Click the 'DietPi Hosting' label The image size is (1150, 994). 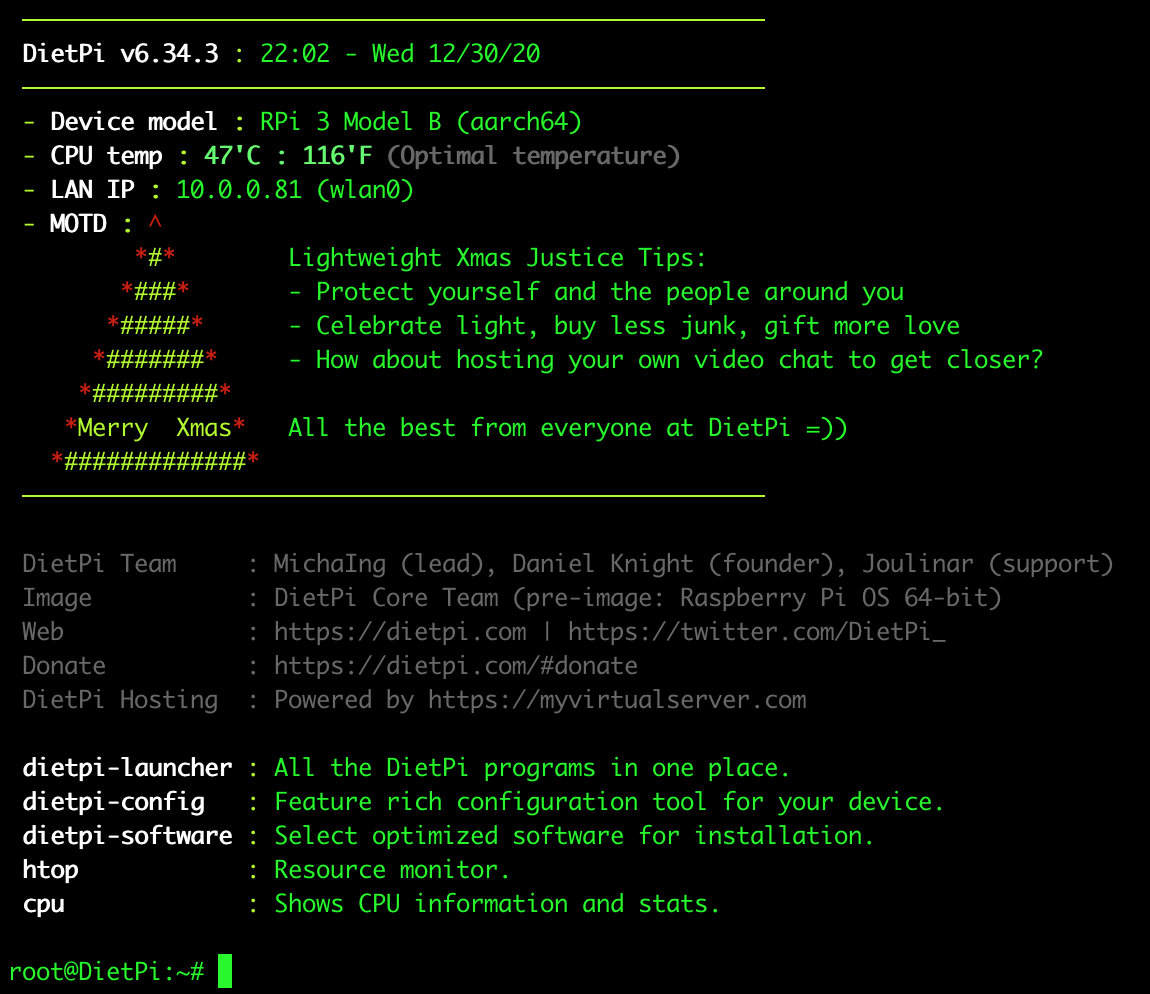[120, 700]
